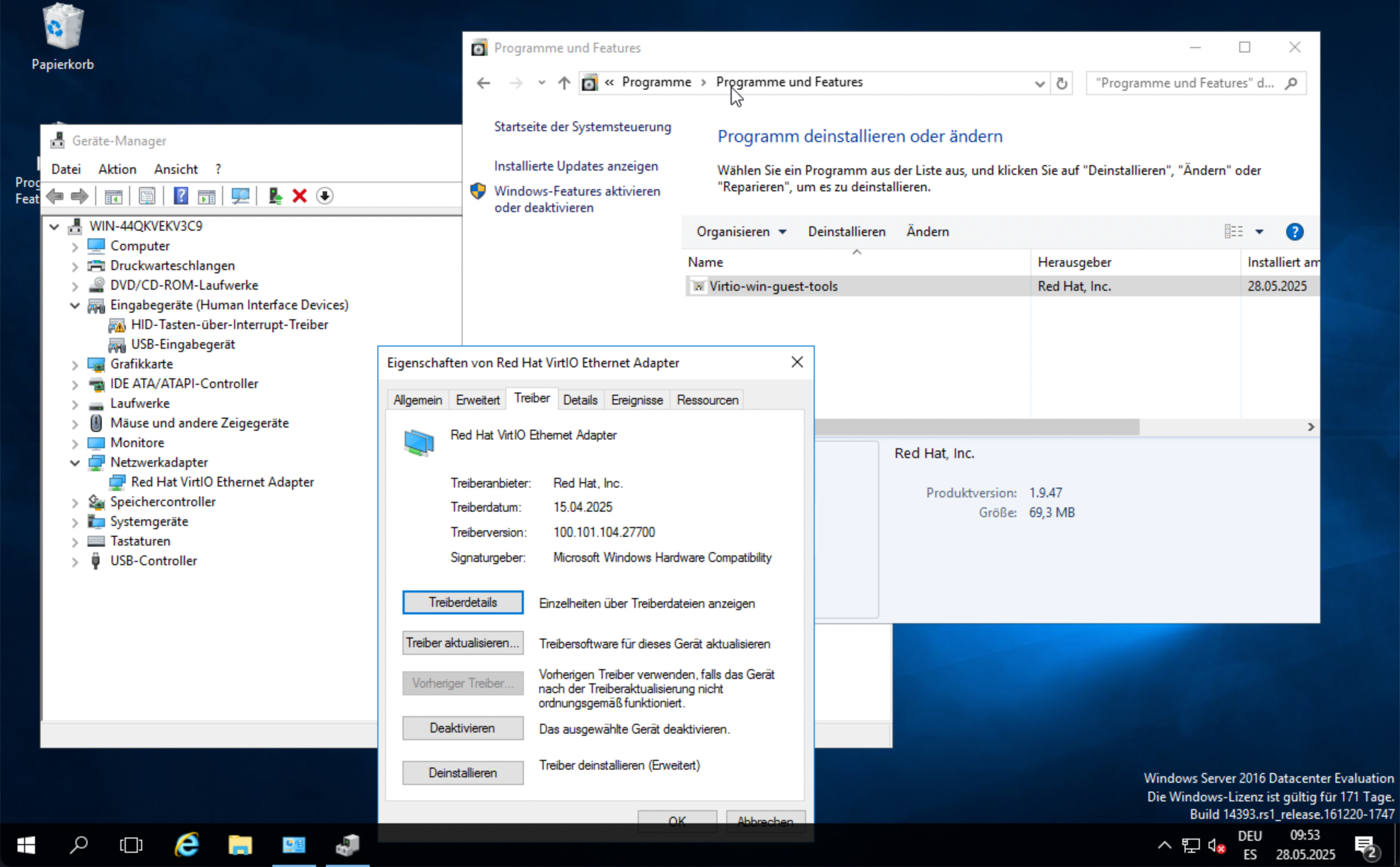Expand the Grafikkarte tree node
The height and width of the screenshot is (867, 1400).
pos(74,365)
